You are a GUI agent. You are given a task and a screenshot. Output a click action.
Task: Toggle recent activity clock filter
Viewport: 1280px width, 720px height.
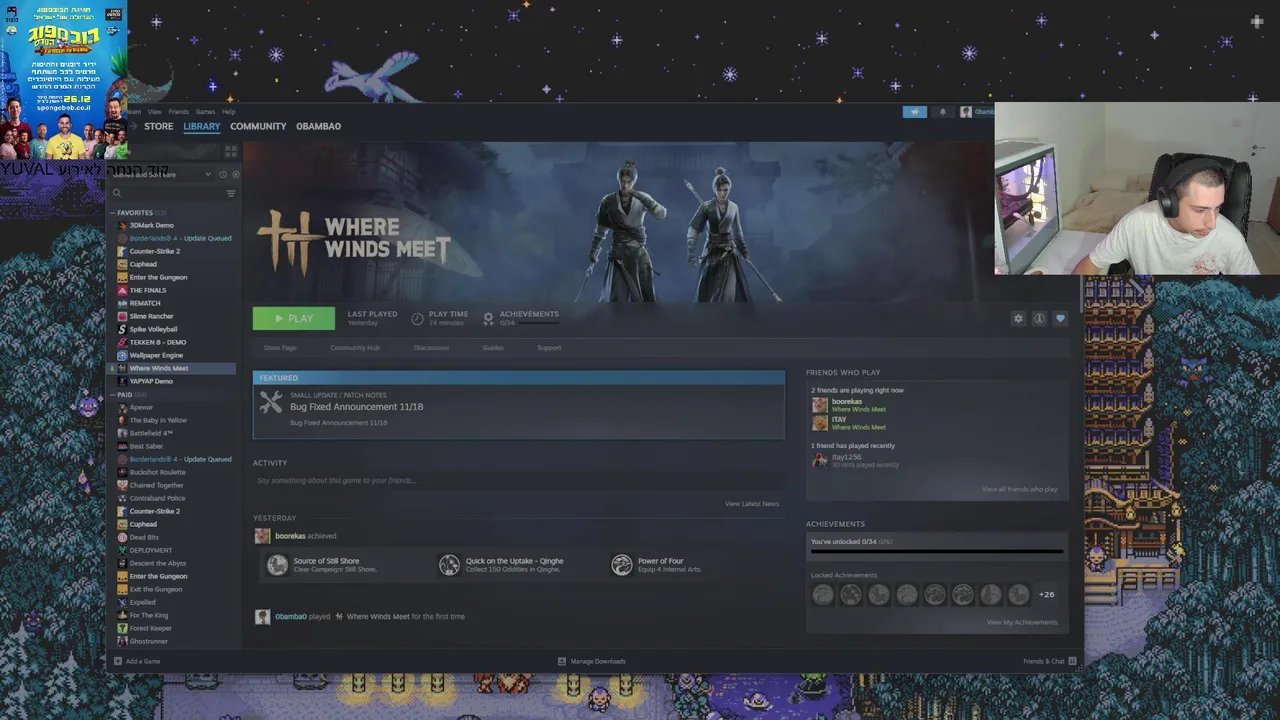click(222, 174)
